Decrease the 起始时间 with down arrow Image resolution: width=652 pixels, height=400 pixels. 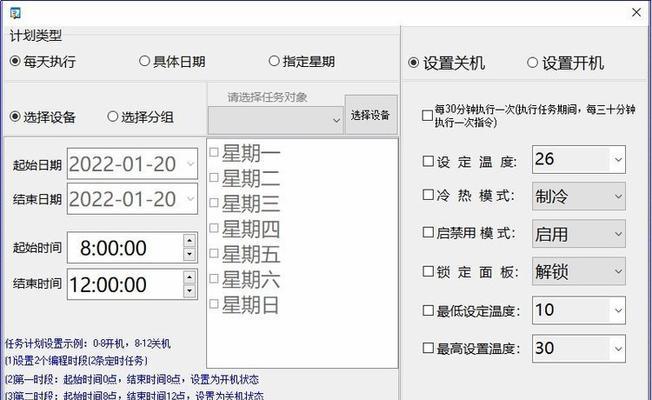pos(190,254)
